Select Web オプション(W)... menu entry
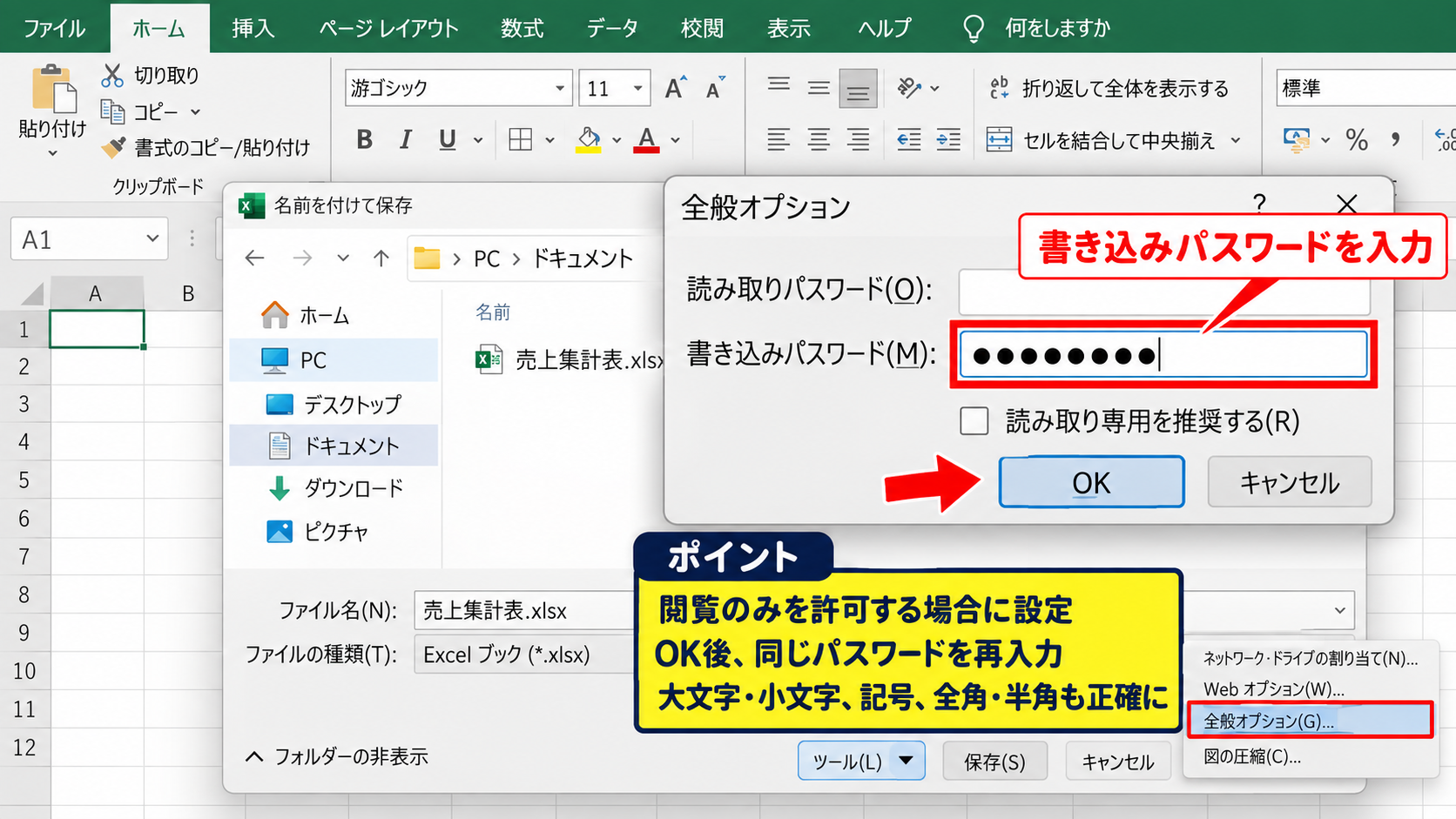 click(x=1273, y=688)
